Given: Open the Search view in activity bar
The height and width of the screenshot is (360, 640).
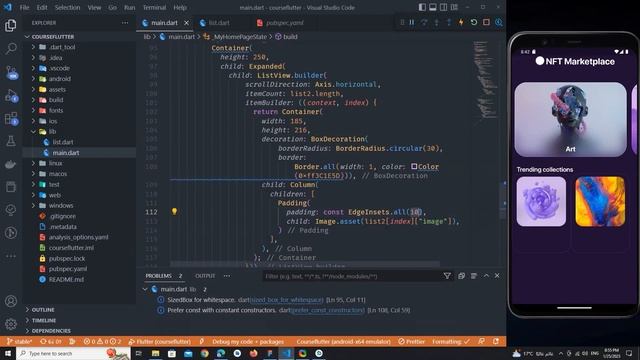Looking at the screenshot, I should click(x=11, y=48).
